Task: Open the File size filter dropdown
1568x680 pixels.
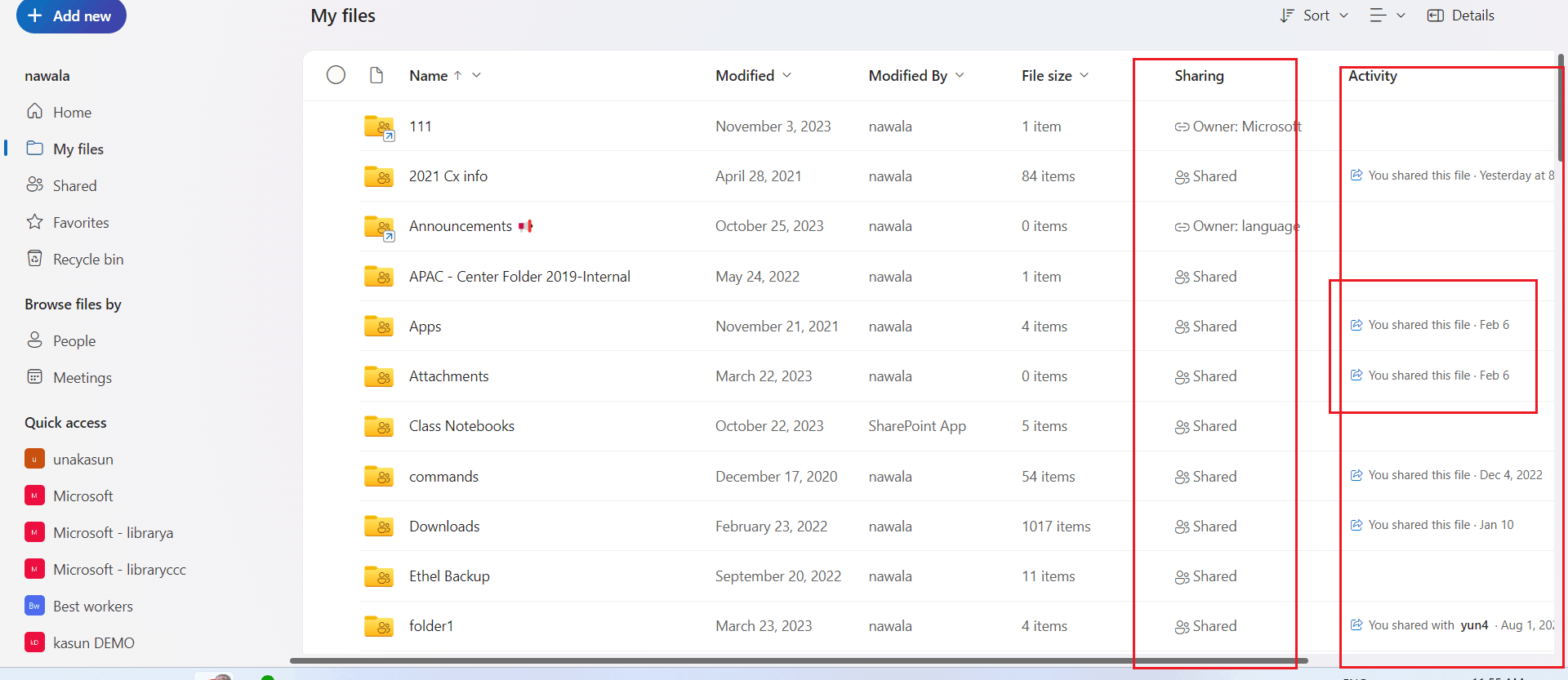Action: click(1085, 75)
